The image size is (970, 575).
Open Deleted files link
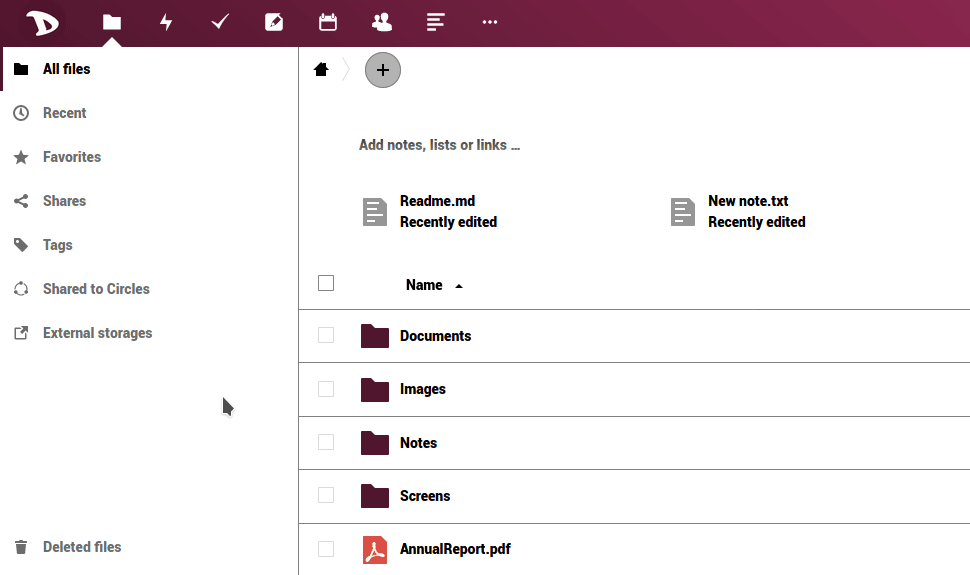[81, 547]
